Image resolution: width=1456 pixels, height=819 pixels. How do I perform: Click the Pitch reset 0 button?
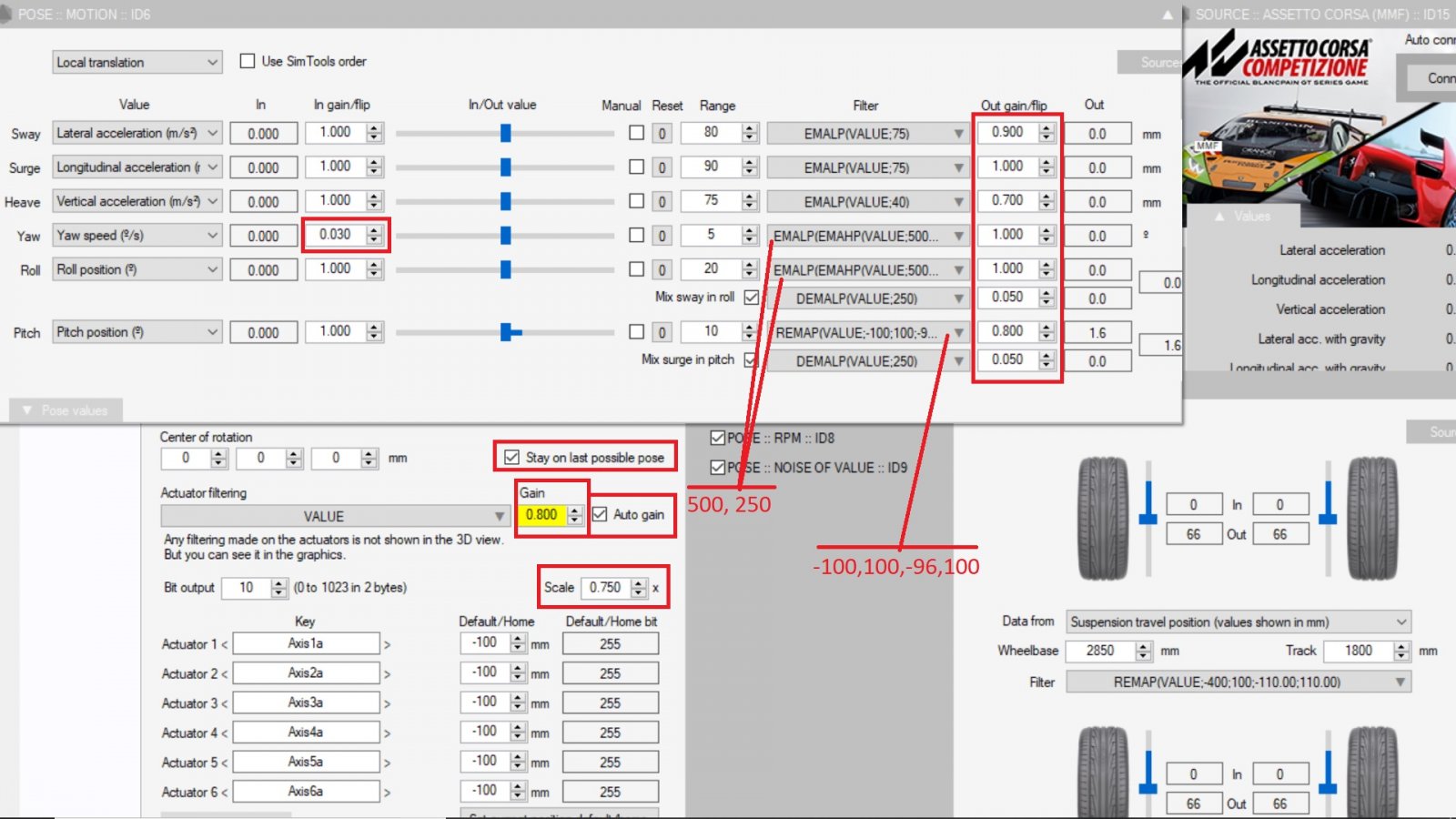662,333
